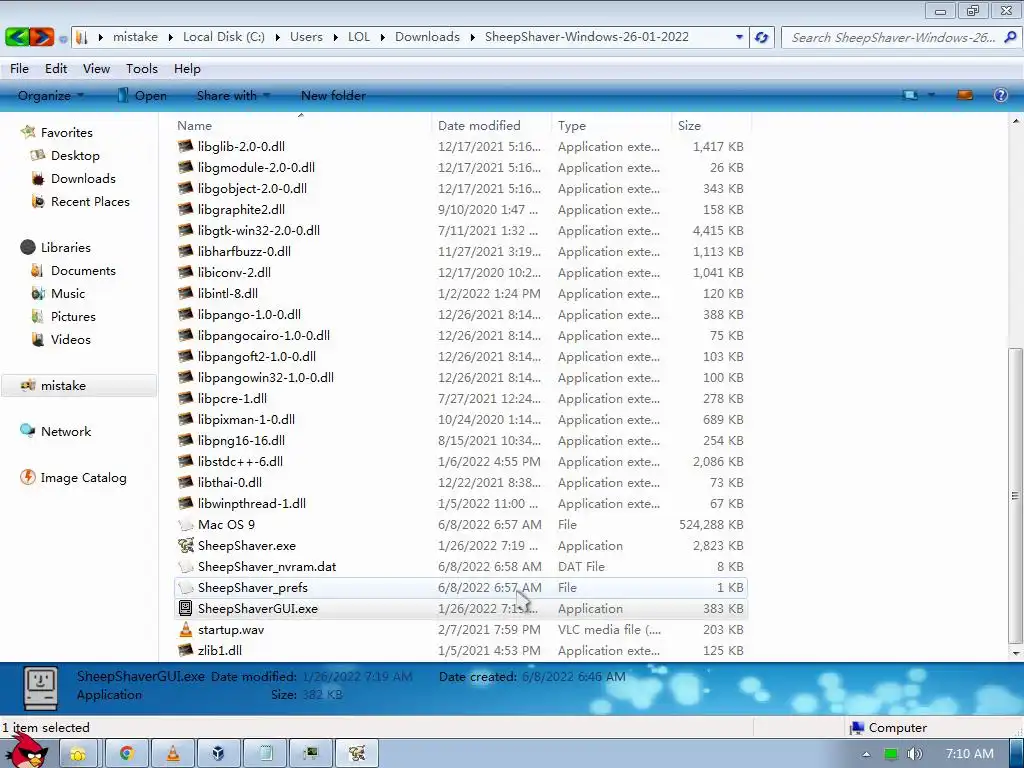This screenshot has width=1024, height=768.
Task: Select the Mac OS 9 file icon
Action: pos(185,524)
